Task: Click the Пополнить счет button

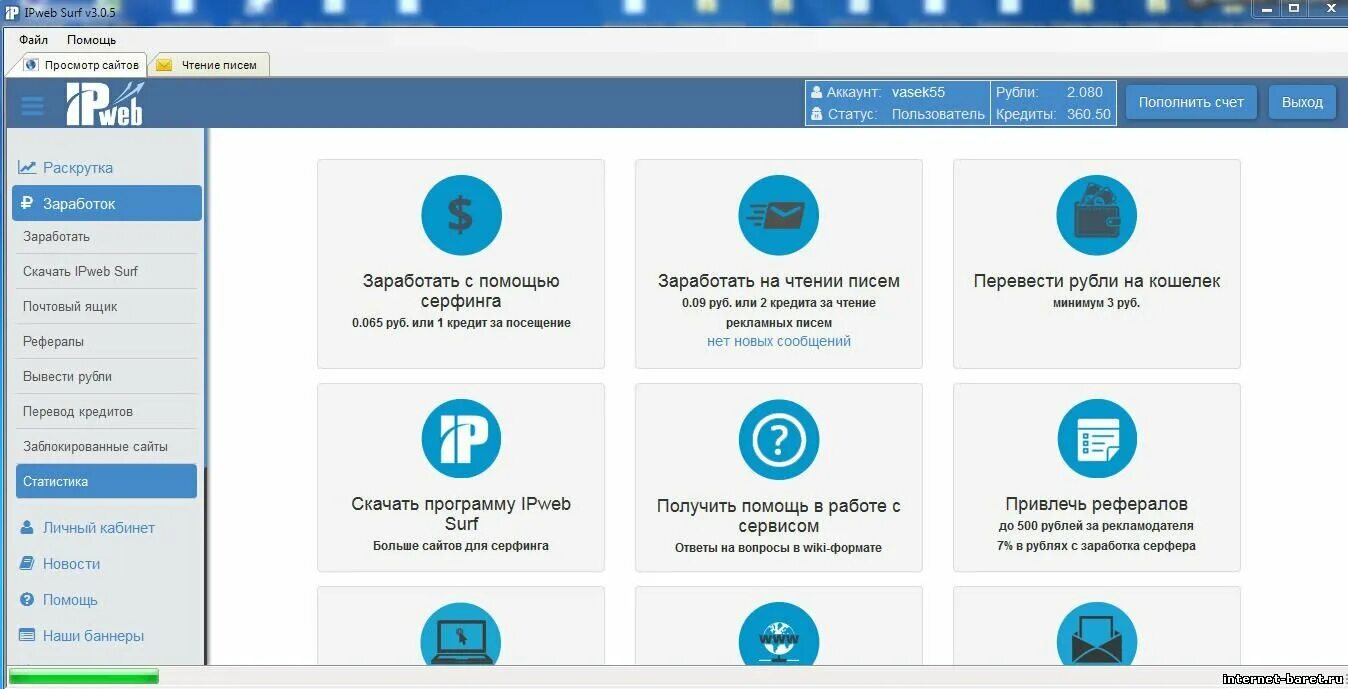Action: pyautogui.click(x=1191, y=102)
